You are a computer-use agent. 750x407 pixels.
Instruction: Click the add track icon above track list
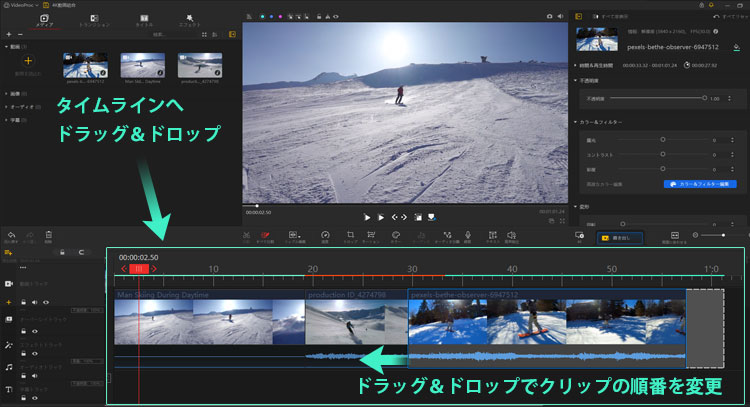pos(8,253)
